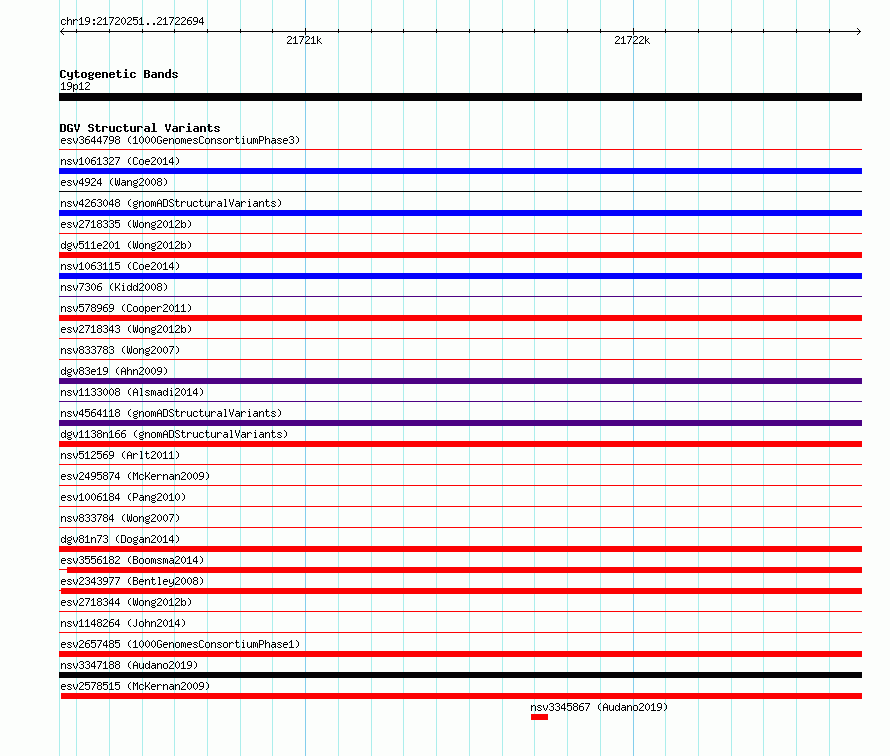This screenshot has width=890, height=756.
Task: Select the dgv511e201 (Wong2012b) label
Action: coord(126,245)
